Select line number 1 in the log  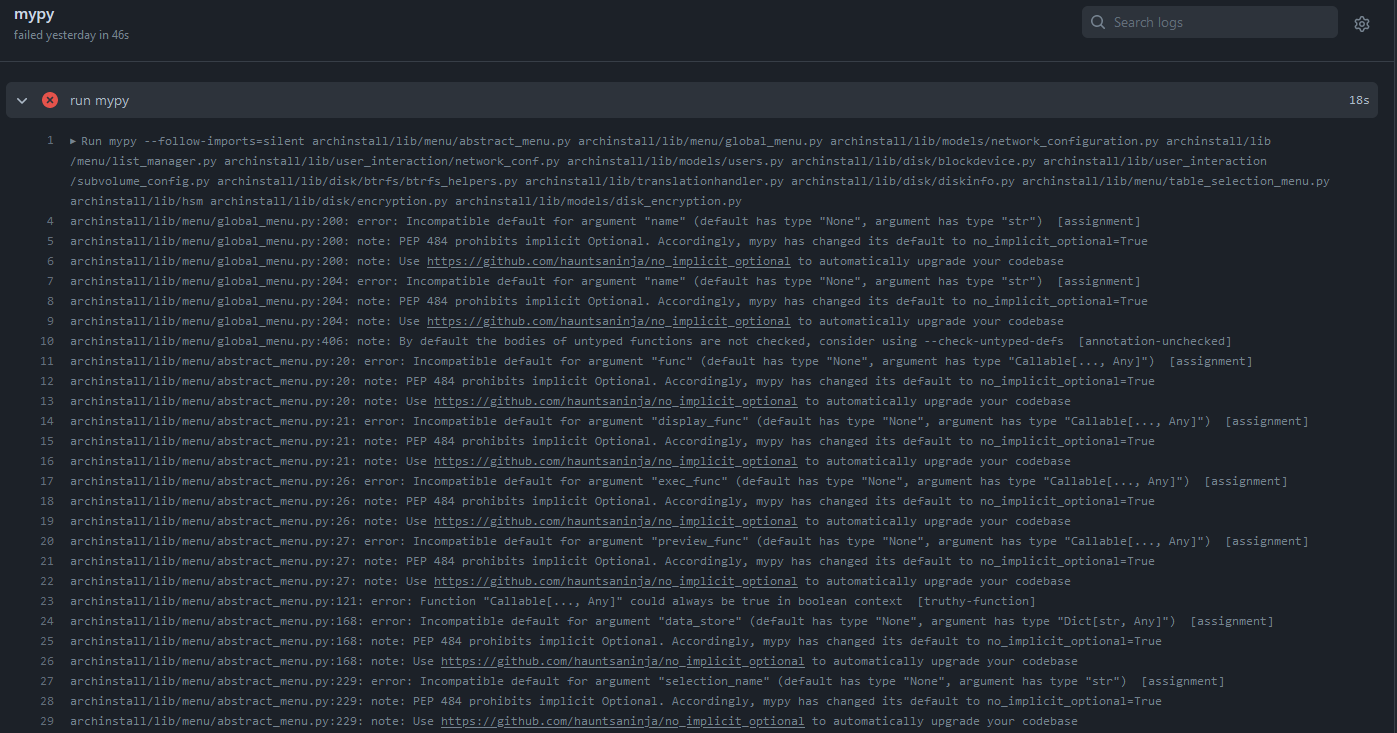coord(50,140)
